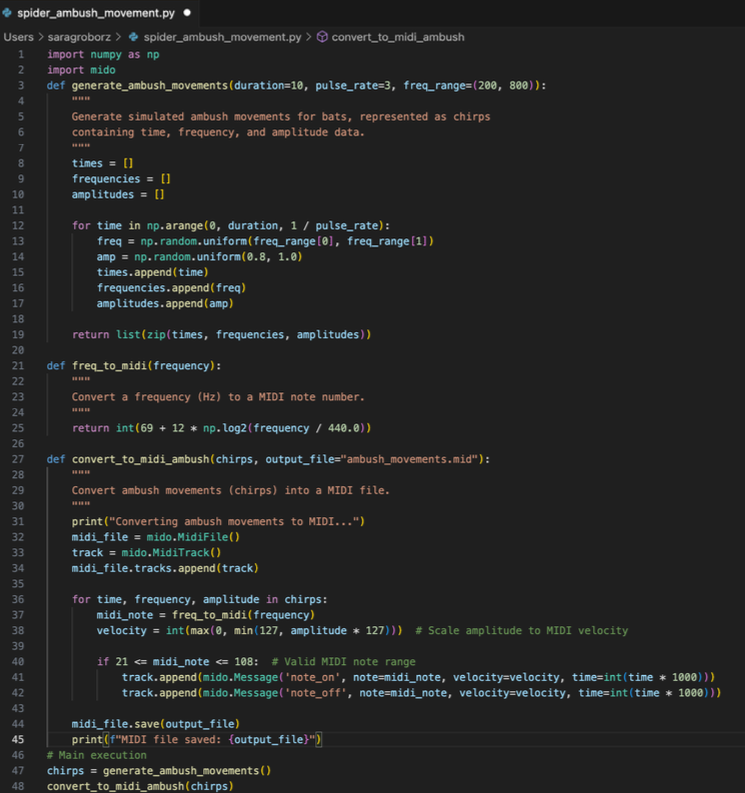745x793 pixels.
Task: Click 'return int(69 + 12 * np.log2' line
Action: coord(222,428)
